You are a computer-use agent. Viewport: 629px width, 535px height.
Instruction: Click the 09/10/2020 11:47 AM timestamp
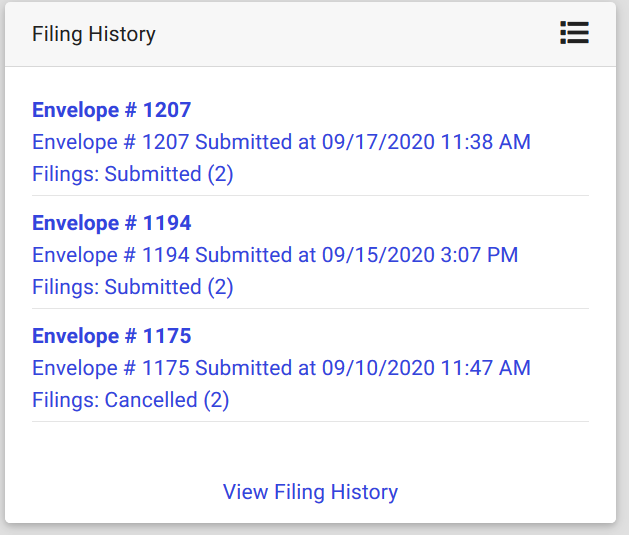426,368
